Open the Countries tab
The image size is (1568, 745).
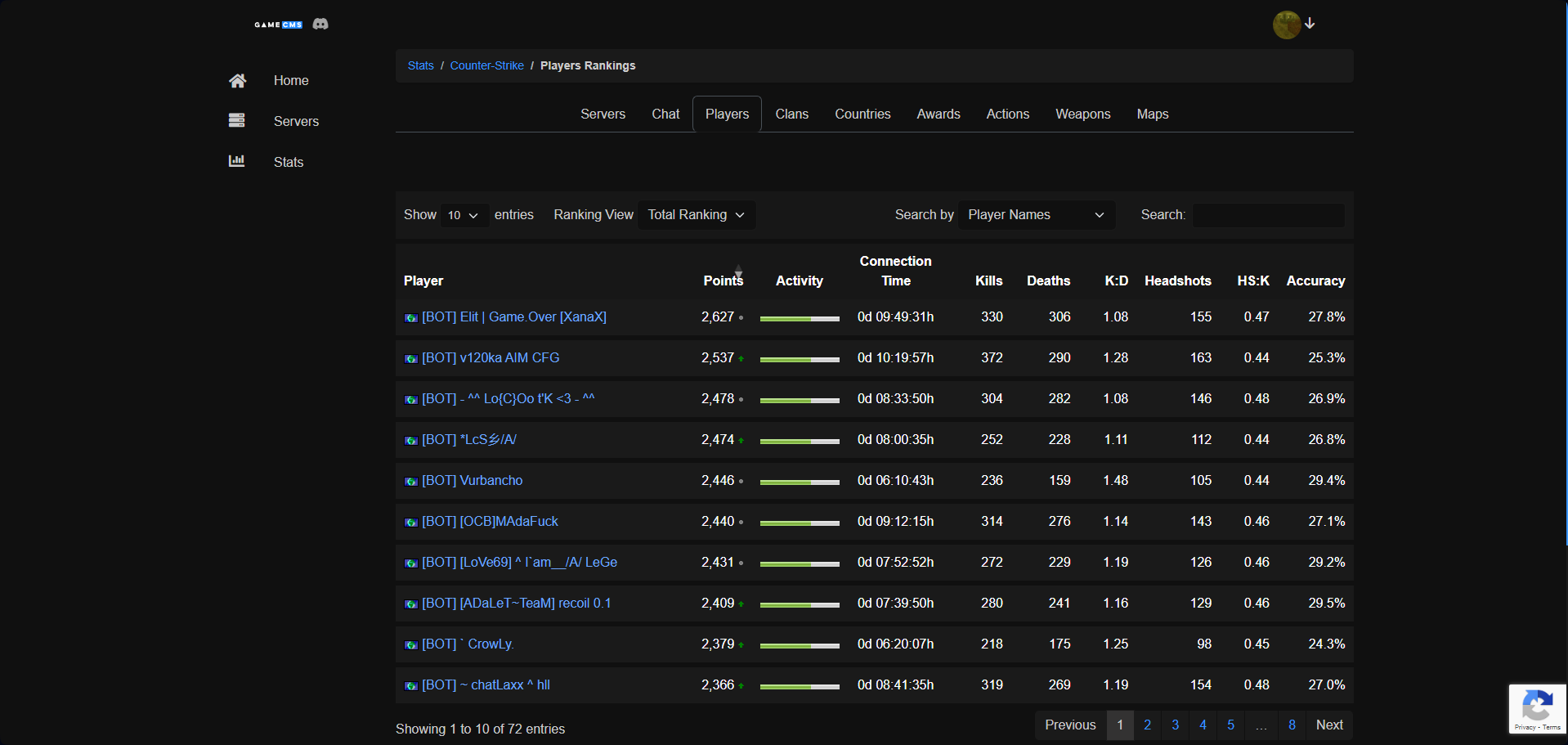point(862,114)
